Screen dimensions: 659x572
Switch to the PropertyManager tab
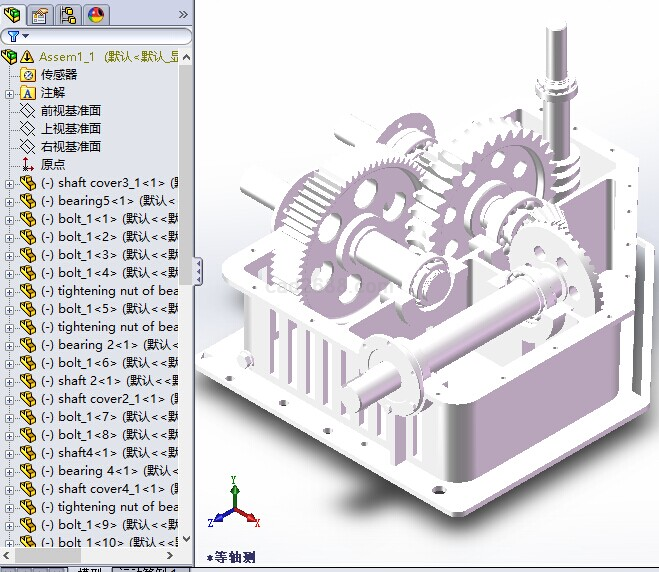tap(40, 14)
